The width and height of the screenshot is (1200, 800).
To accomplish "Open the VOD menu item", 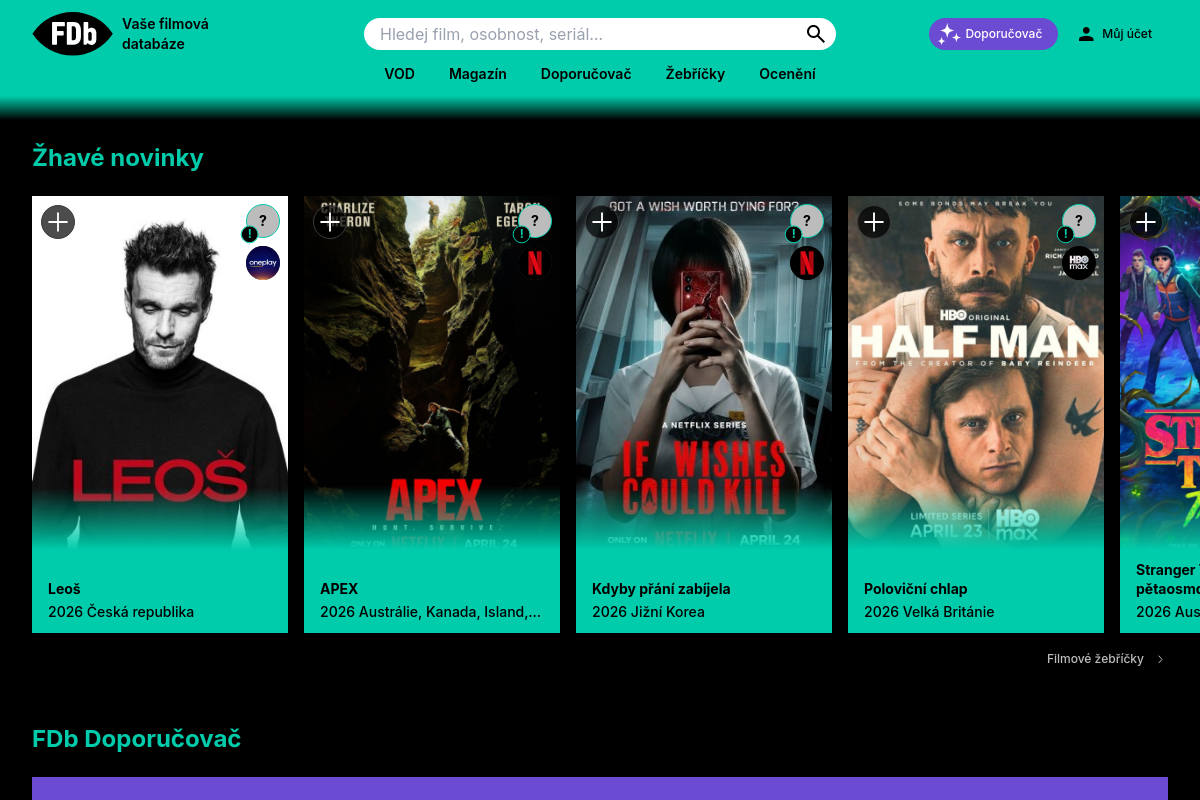I will 399,74.
